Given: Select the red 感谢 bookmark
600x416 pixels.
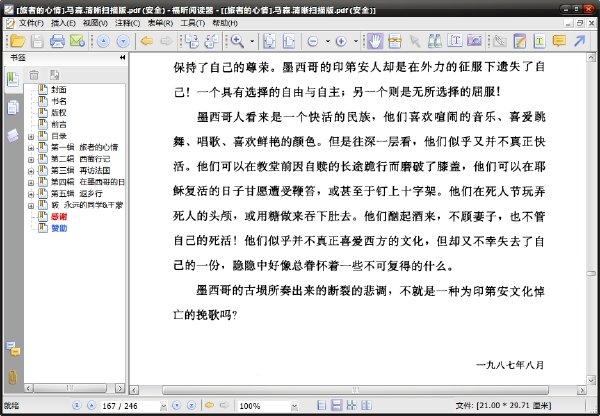Looking at the screenshot, I should pyautogui.click(x=59, y=217).
